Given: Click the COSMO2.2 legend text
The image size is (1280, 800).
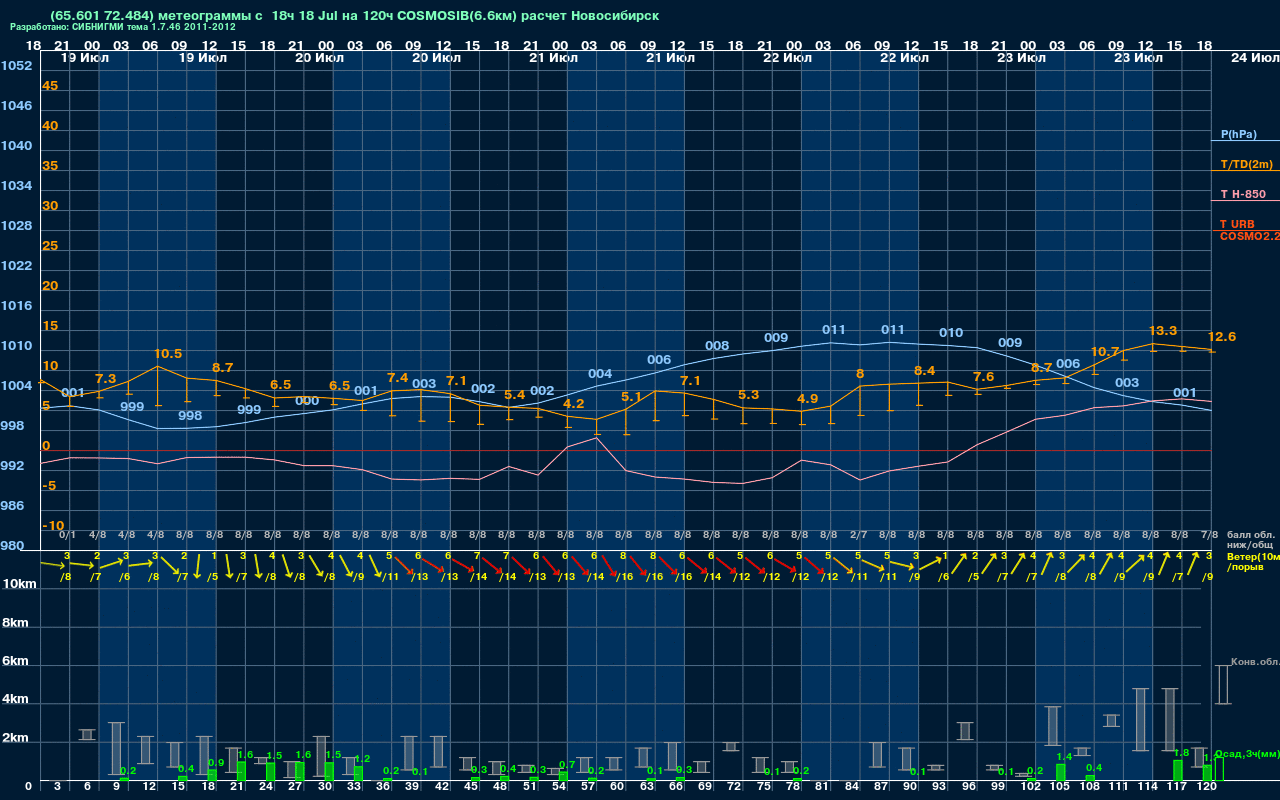Looking at the screenshot, I should coord(1249,236).
